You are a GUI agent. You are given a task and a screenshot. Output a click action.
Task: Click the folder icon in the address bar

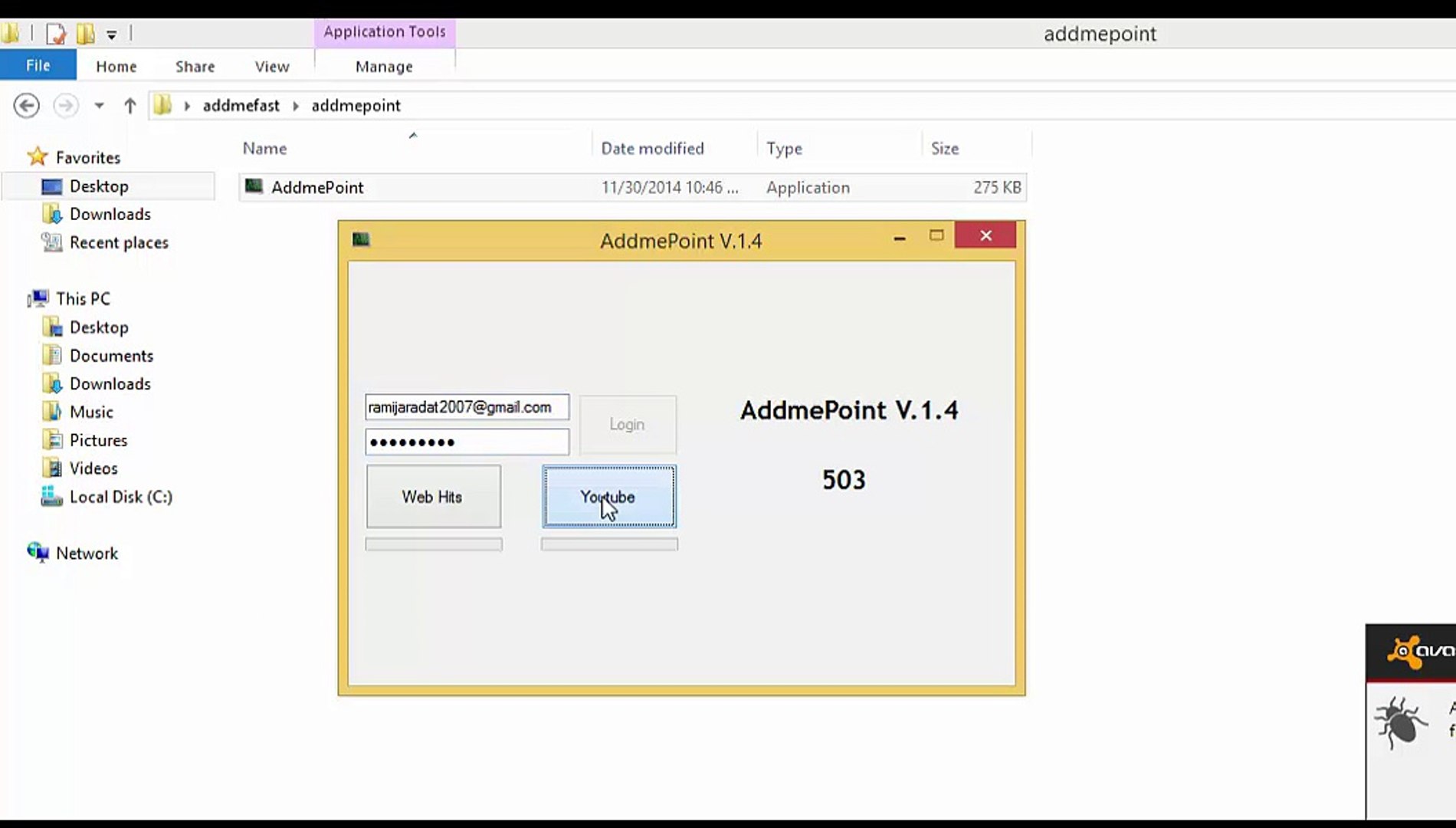162,105
